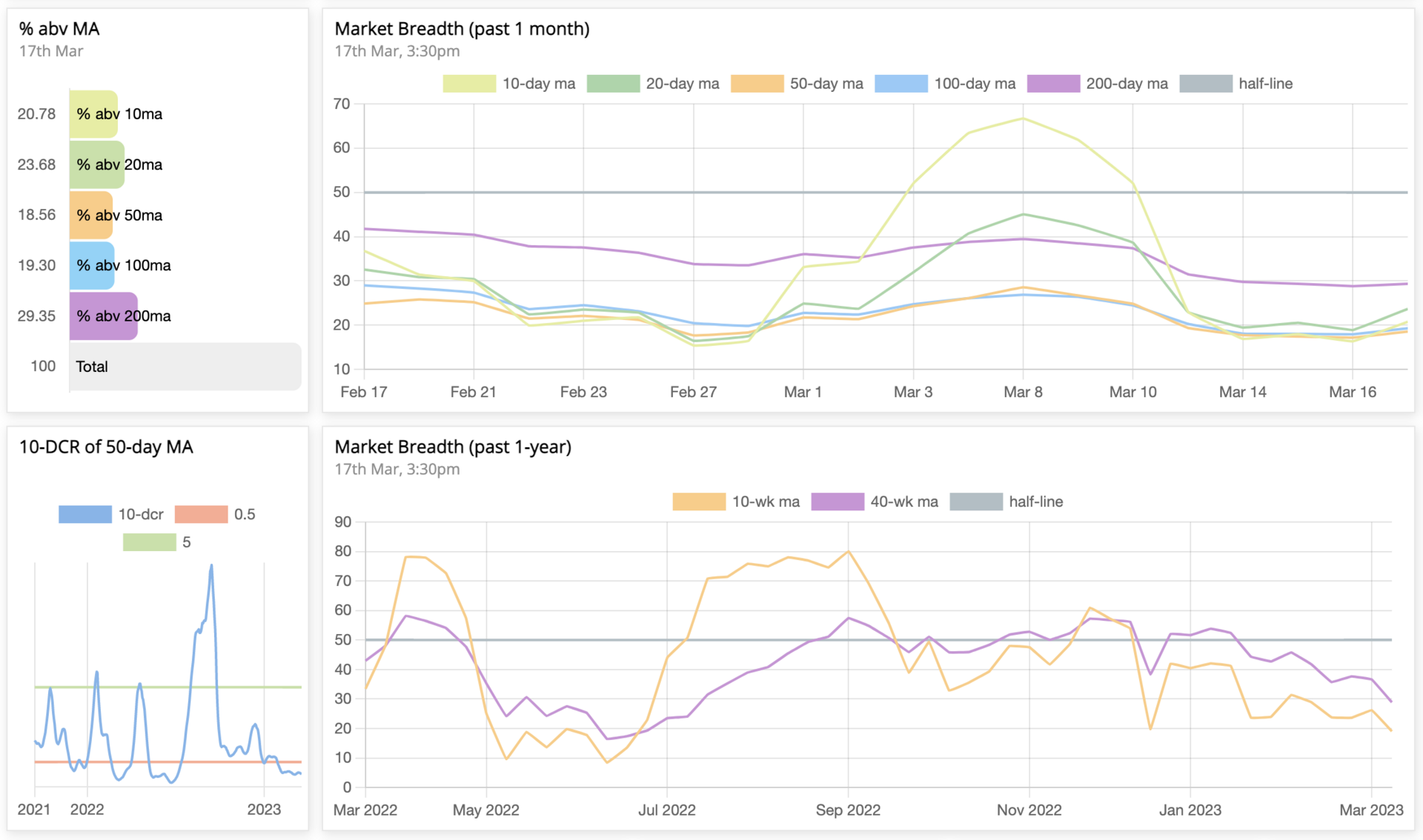This screenshot has width=1423, height=840.
Task: Toggle the 10-day ma legend swatch
Action: (469, 84)
